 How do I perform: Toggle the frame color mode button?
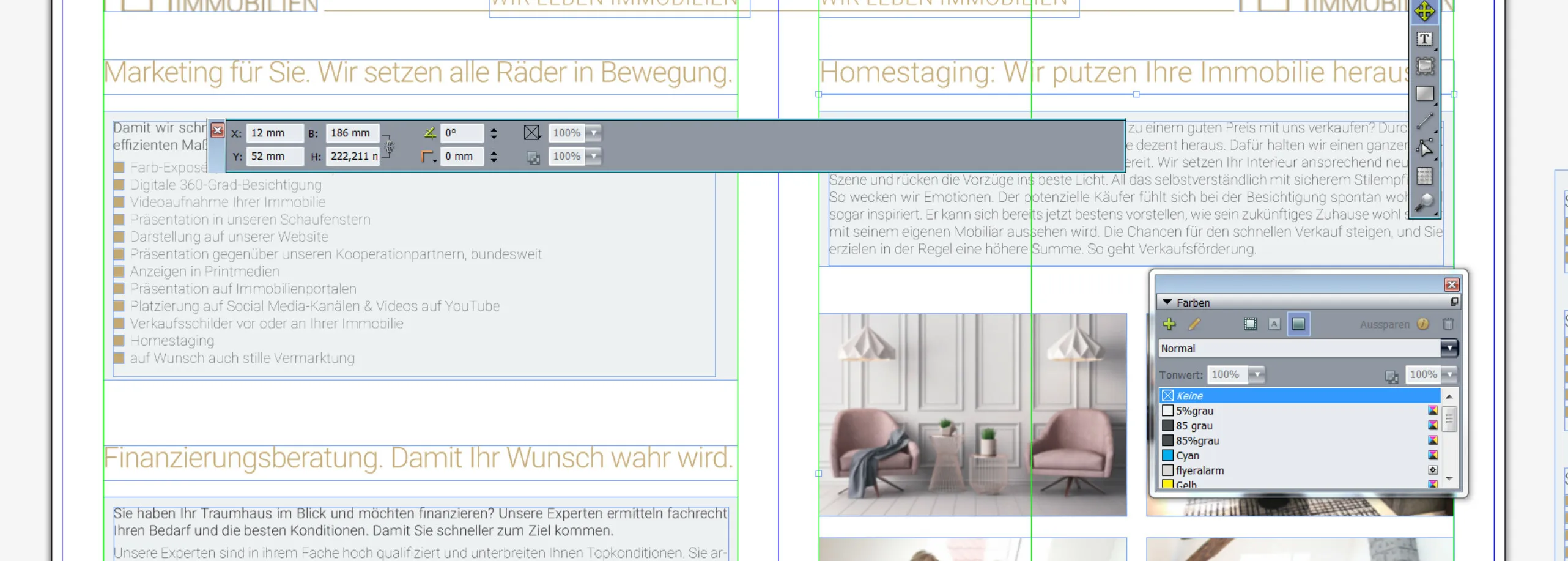1250,324
